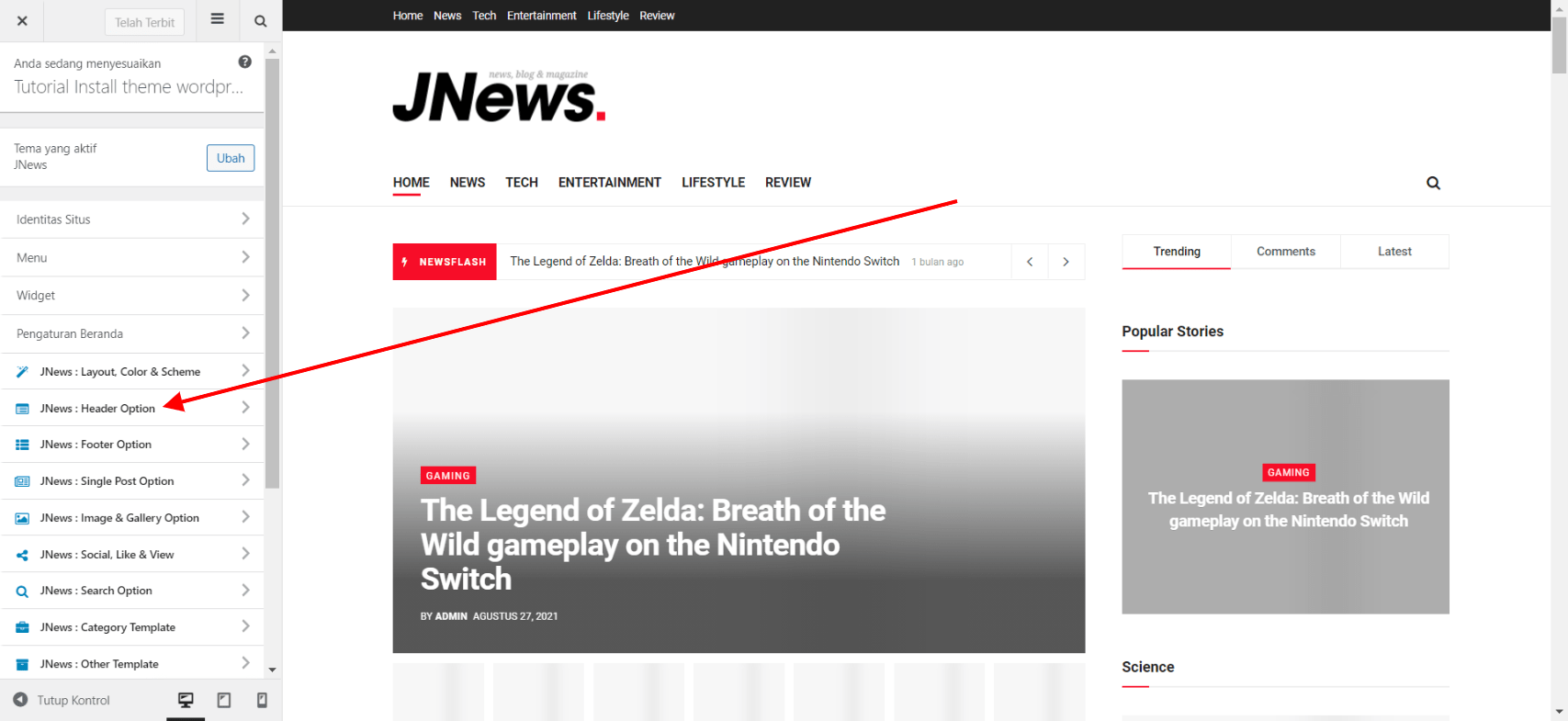Screen dimensions: 1568x721
Task: Click the page scrollbar down arrow
Action: point(1559,712)
